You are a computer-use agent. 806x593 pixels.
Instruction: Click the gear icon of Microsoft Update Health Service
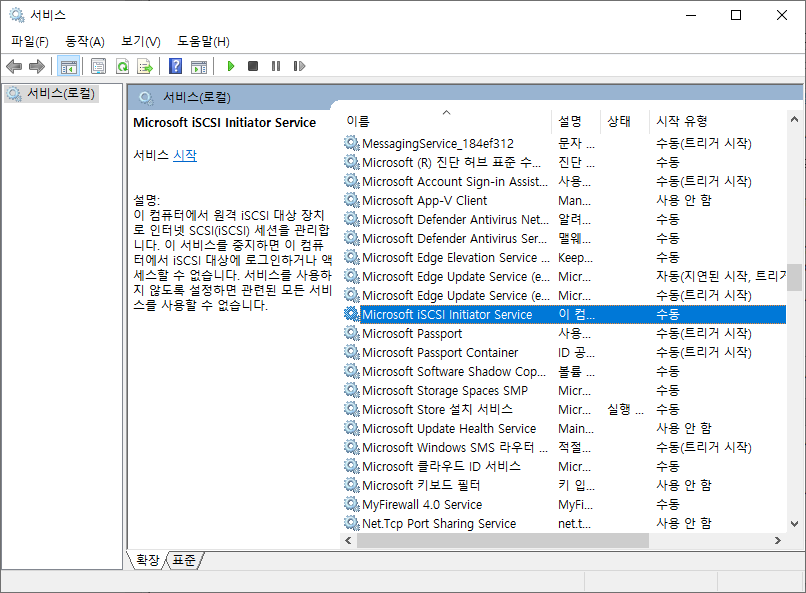[352, 428]
